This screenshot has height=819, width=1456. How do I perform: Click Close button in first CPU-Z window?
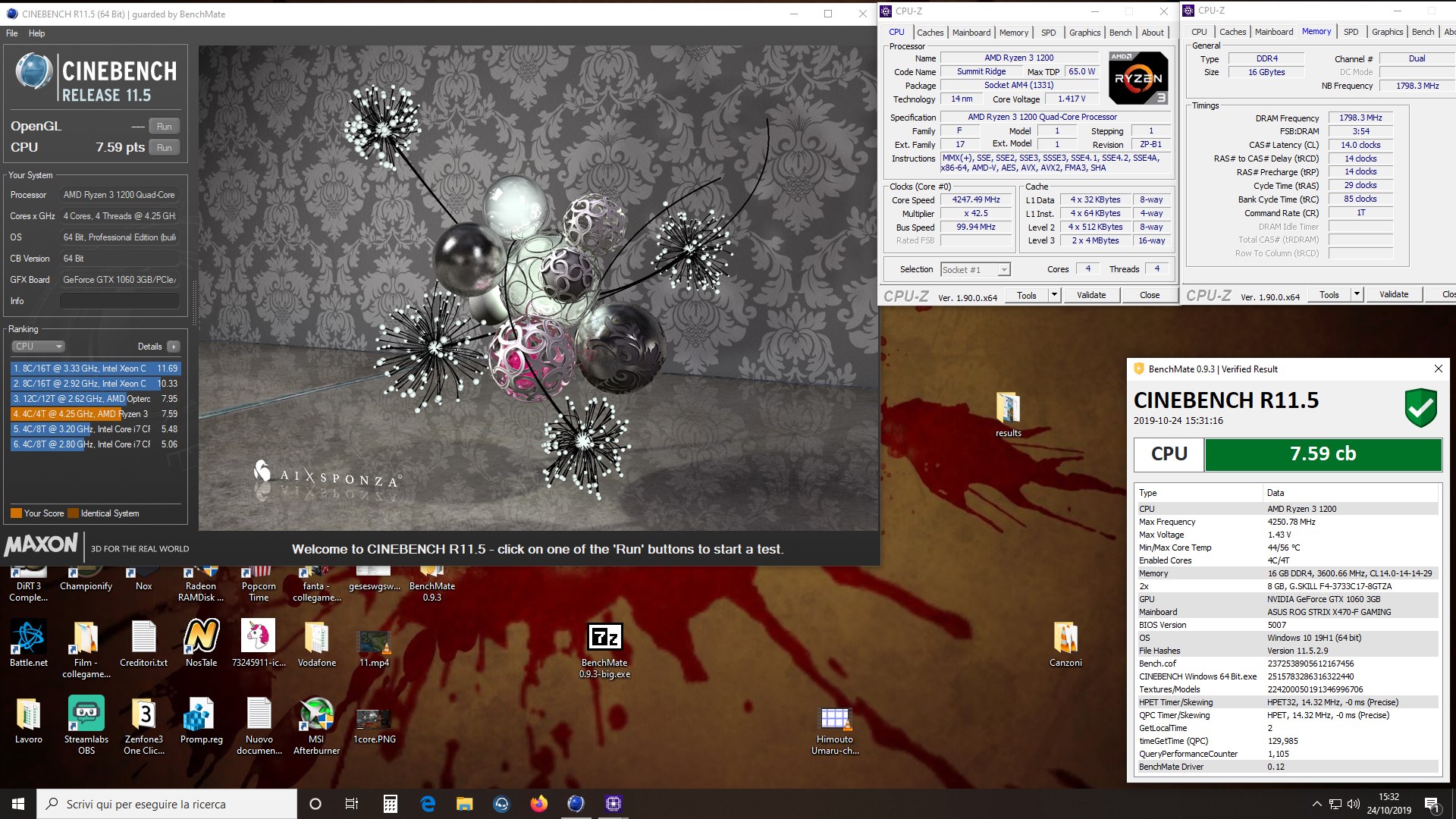(x=1150, y=295)
